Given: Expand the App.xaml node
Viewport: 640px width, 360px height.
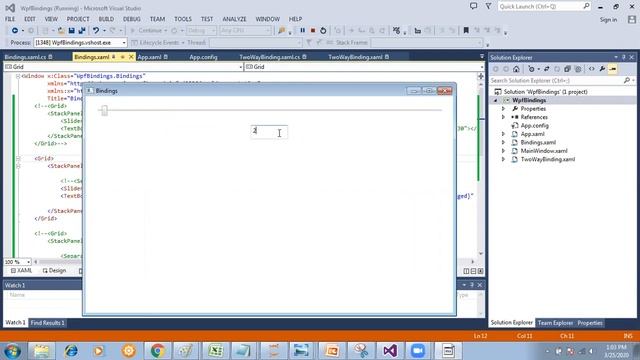Looking at the screenshot, I should coord(503,134).
